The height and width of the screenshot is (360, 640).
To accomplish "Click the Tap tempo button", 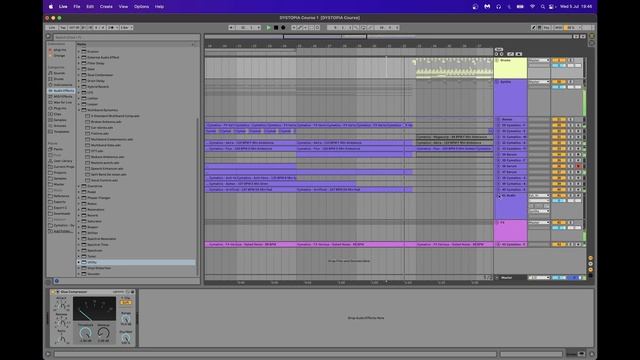I will pos(63,28).
